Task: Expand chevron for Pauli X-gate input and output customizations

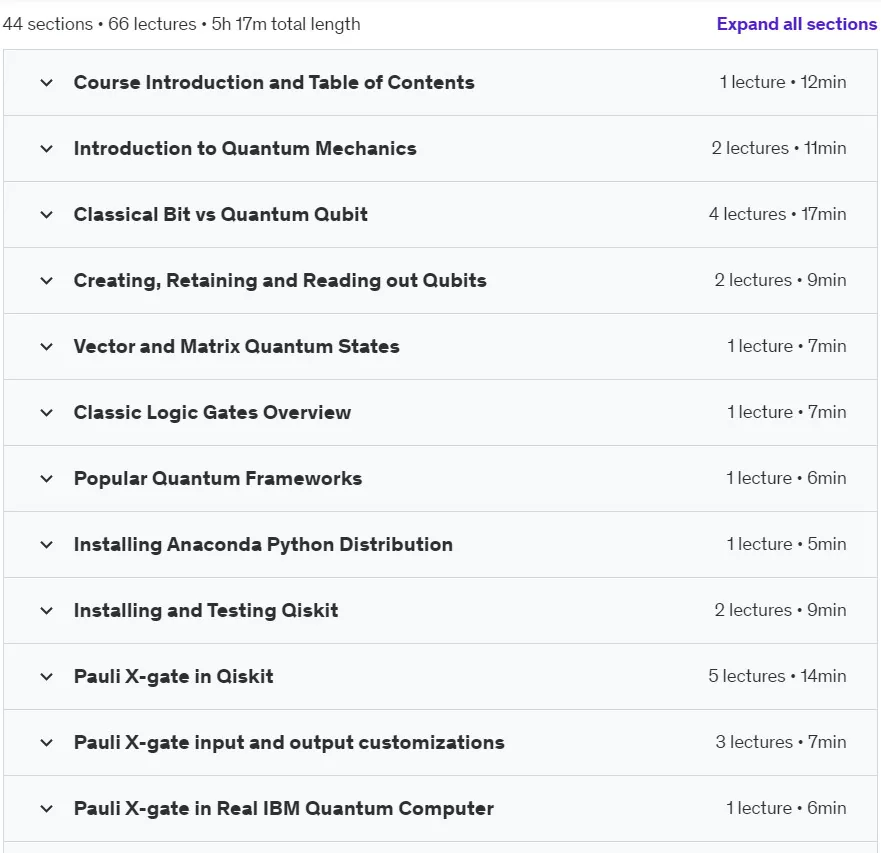Action: pos(47,743)
